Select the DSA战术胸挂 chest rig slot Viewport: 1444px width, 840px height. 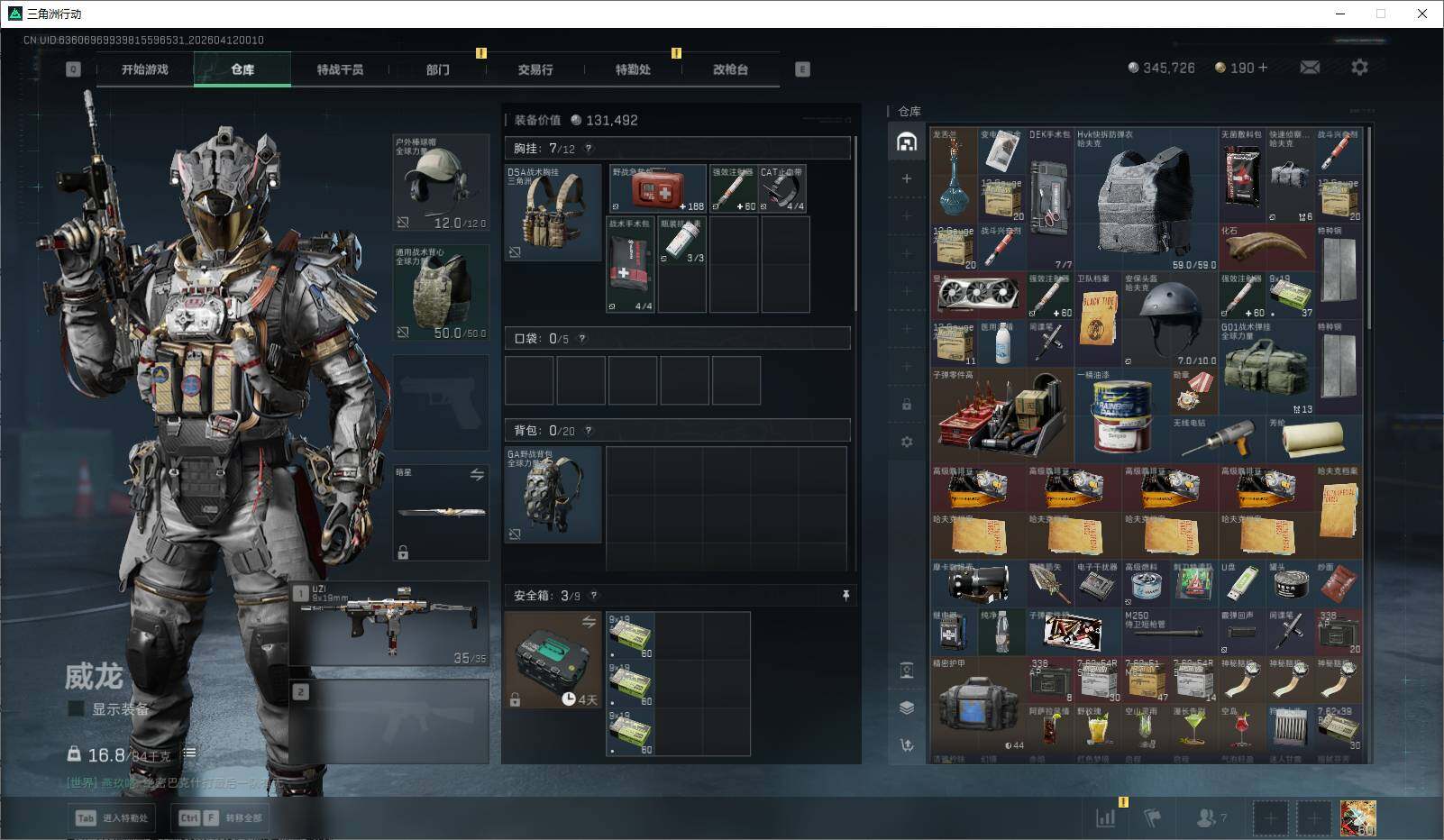pyautogui.click(x=553, y=213)
